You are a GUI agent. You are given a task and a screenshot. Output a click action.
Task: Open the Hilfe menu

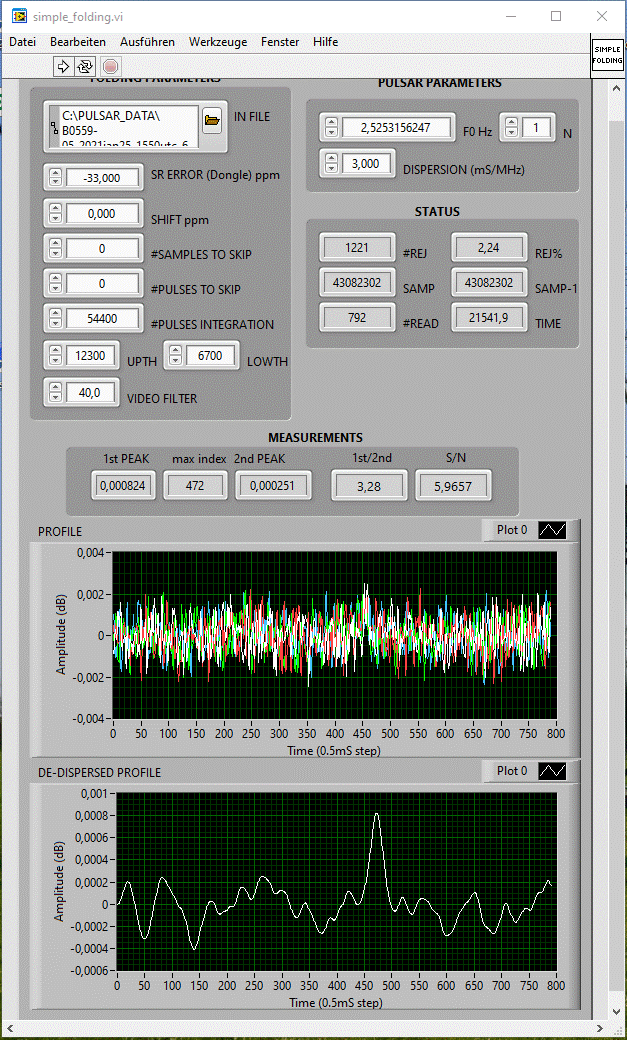(326, 42)
